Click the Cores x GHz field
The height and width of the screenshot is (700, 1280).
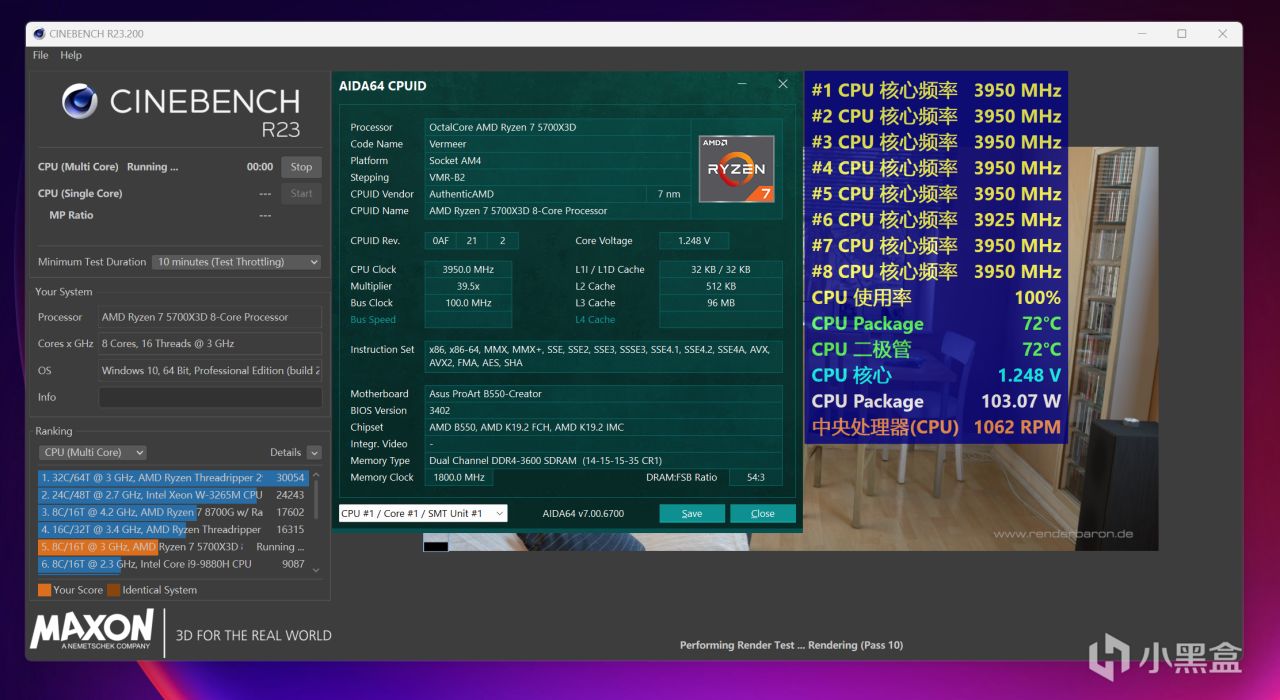(x=210, y=343)
